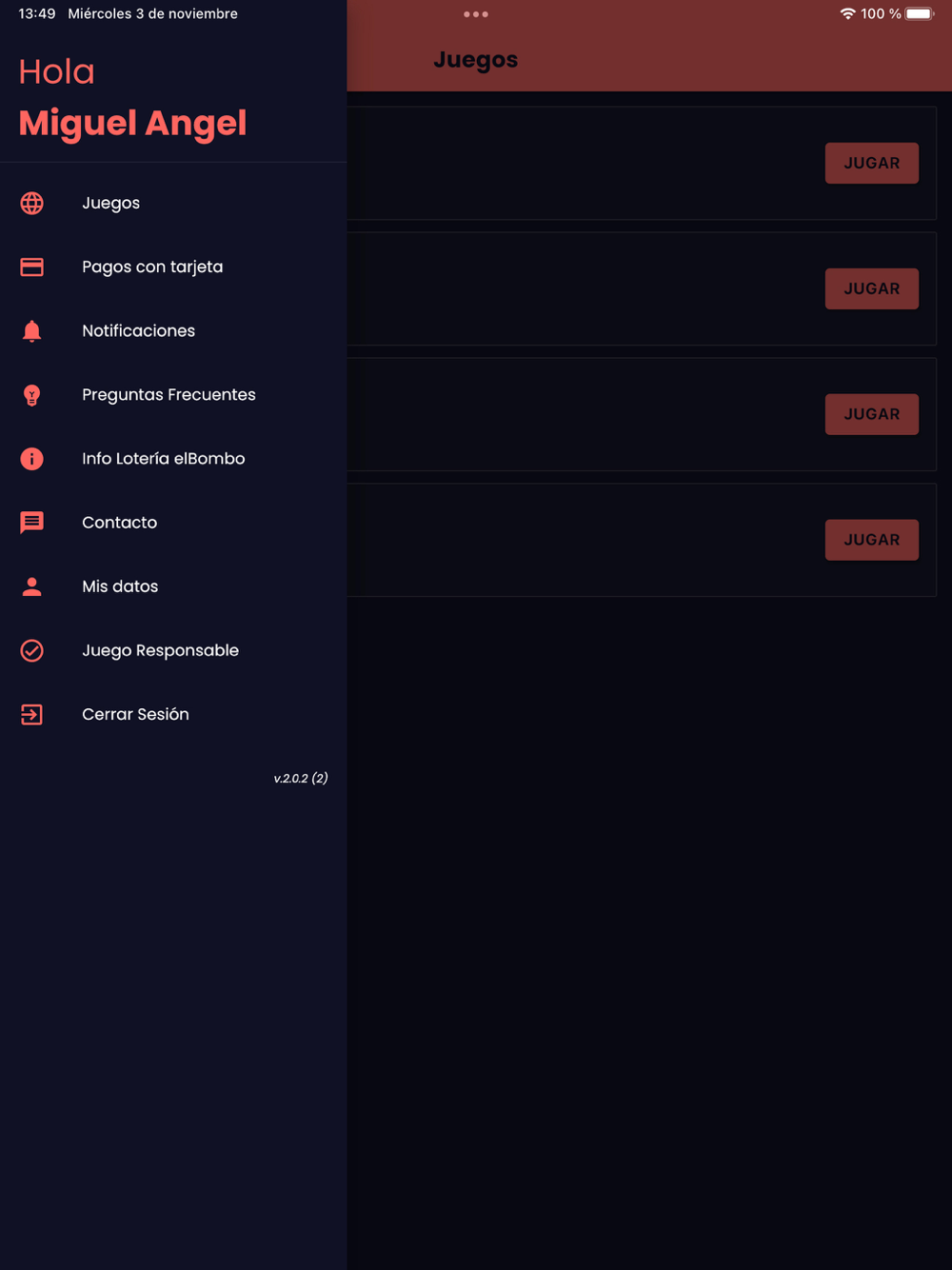This screenshot has width=952, height=1270.
Task: Click the fourth JUGAR button
Action: click(872, 540)
